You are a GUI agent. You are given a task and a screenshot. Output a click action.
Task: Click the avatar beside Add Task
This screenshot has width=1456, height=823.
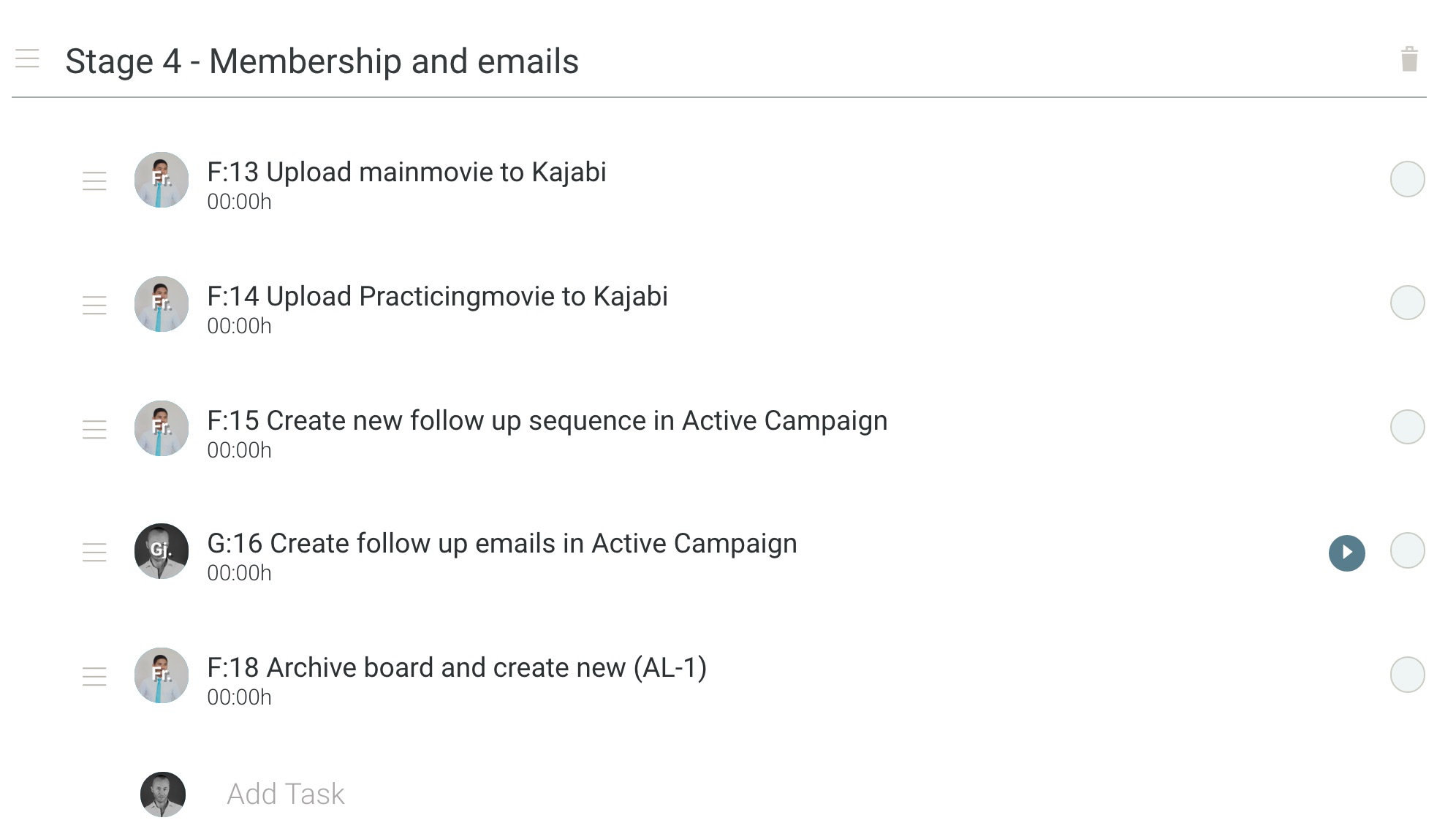(x=162, y=794)
